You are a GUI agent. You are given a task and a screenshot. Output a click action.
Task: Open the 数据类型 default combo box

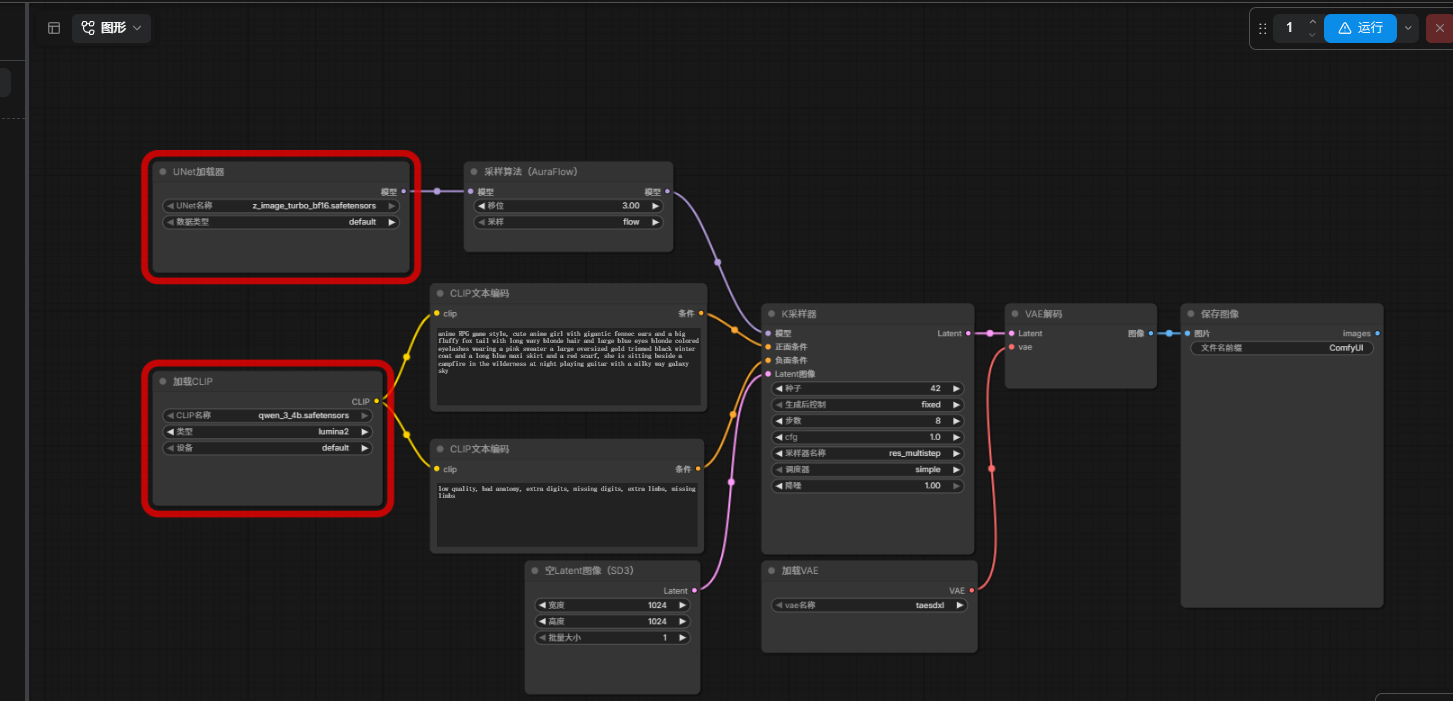click(x=280, y=222)
